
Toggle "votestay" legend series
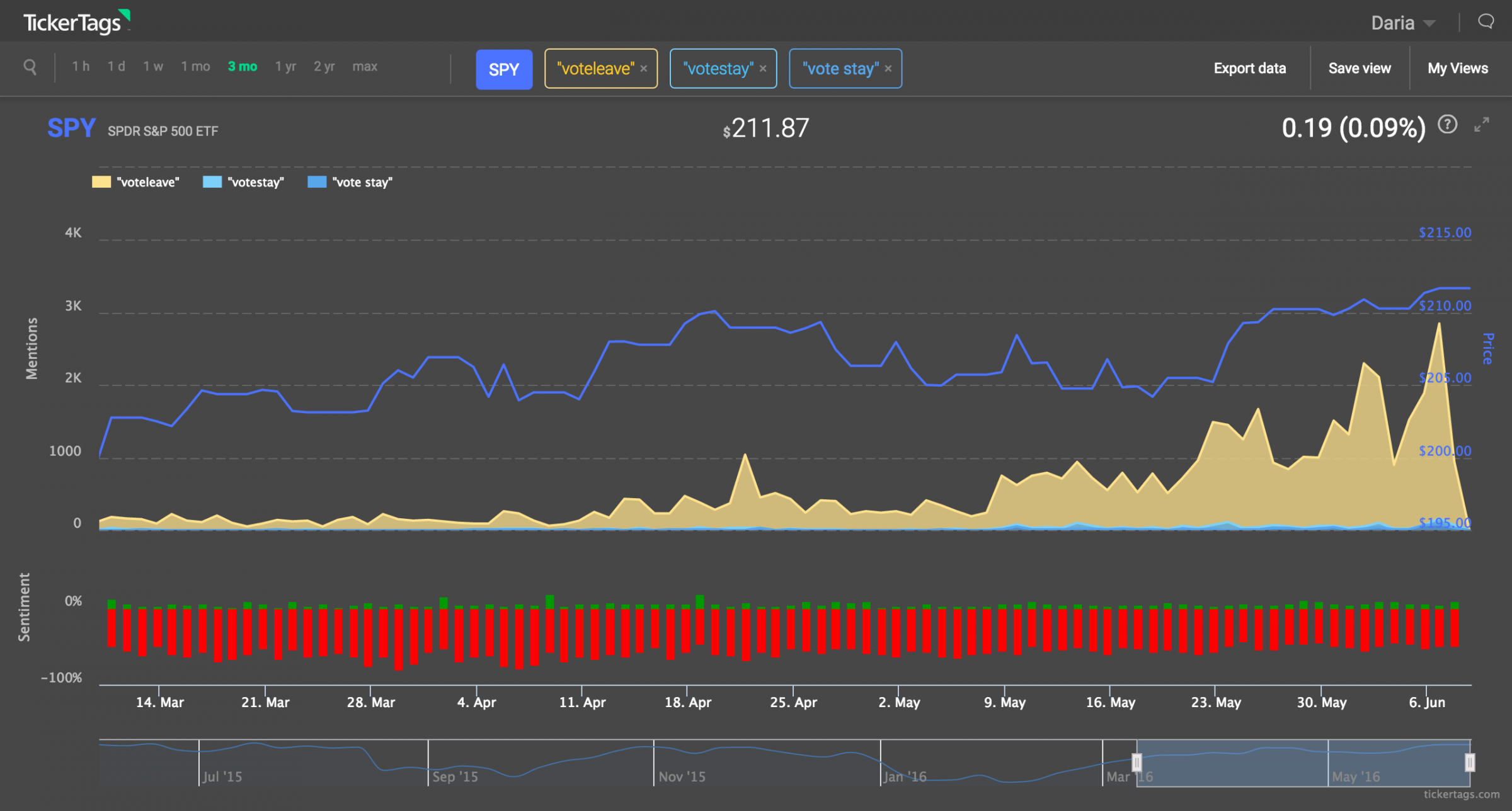pyautogui.click(x=243, y=182)
